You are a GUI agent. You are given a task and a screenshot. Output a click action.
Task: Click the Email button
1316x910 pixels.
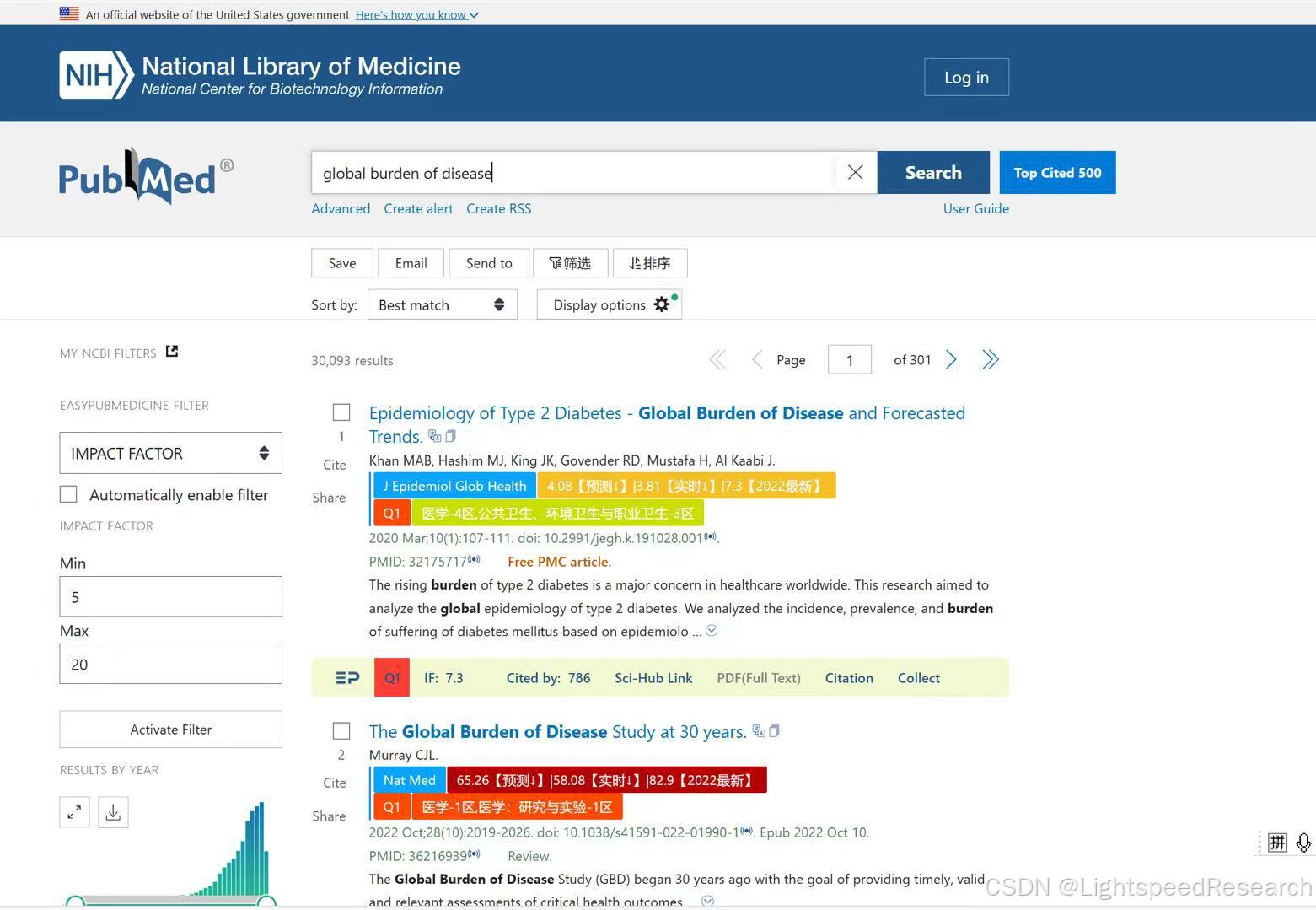point(411,263)
